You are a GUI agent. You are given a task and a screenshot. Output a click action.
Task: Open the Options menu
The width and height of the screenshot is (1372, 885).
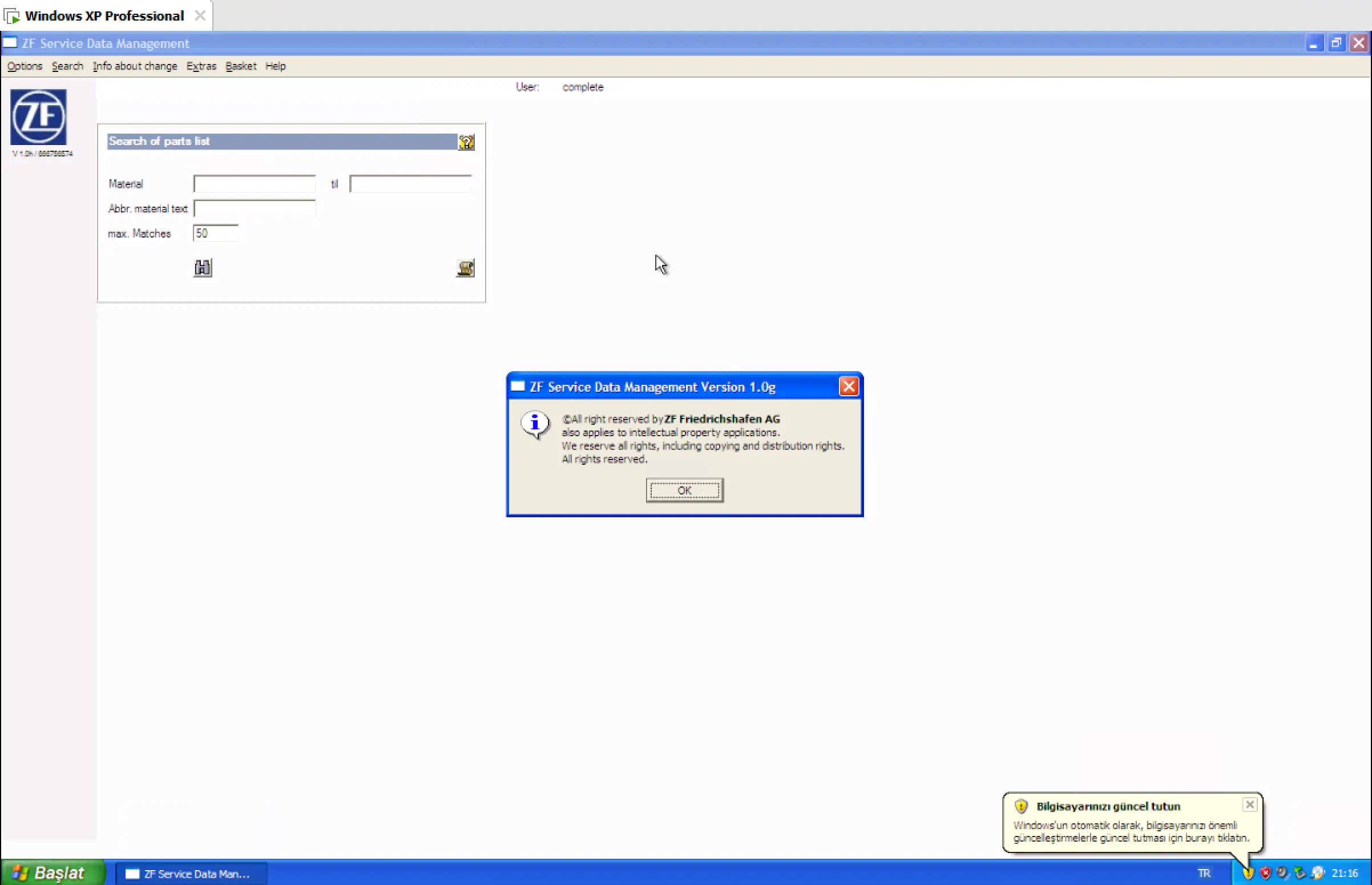pyautogui.click(x=25, y=66)
